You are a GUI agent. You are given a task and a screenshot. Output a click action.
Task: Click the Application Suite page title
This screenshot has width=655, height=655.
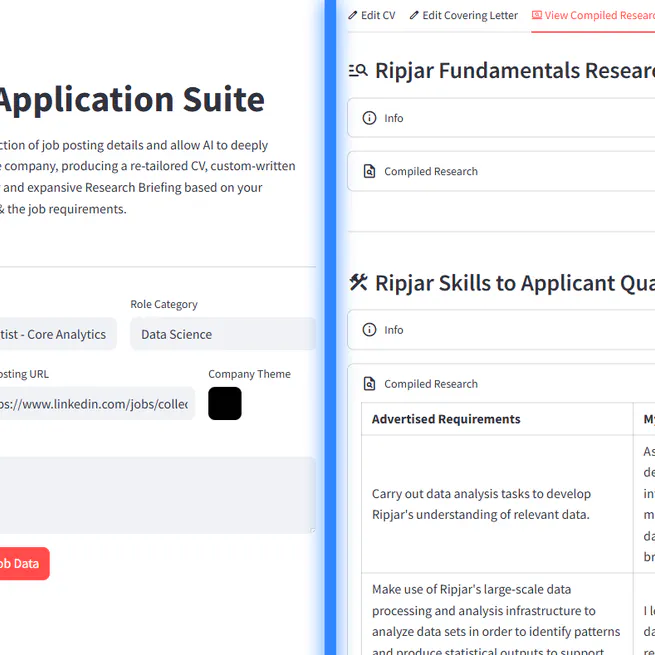coord(132,99)
